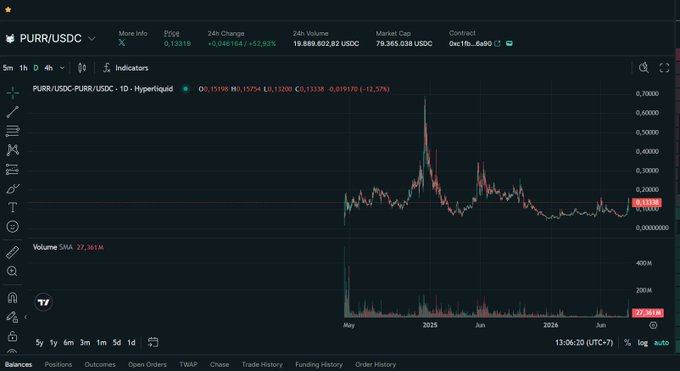Click the quick search magnifier icon

[644, 68]
